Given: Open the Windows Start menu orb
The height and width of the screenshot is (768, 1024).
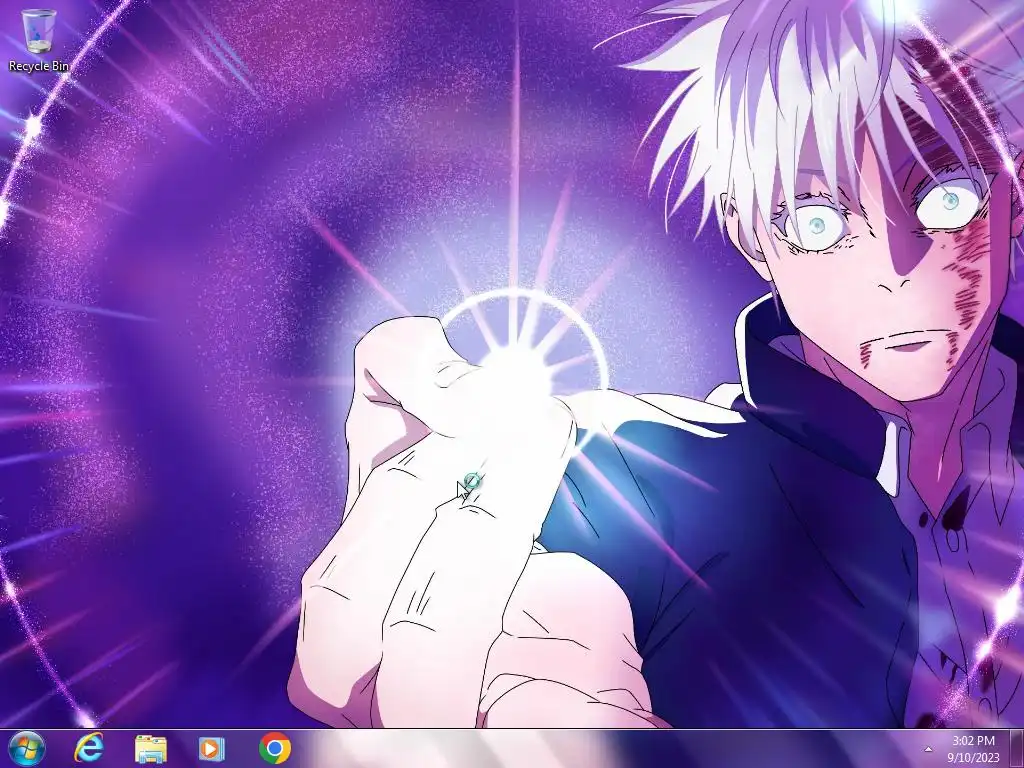Looking at the screenshot, I should 27,748.
